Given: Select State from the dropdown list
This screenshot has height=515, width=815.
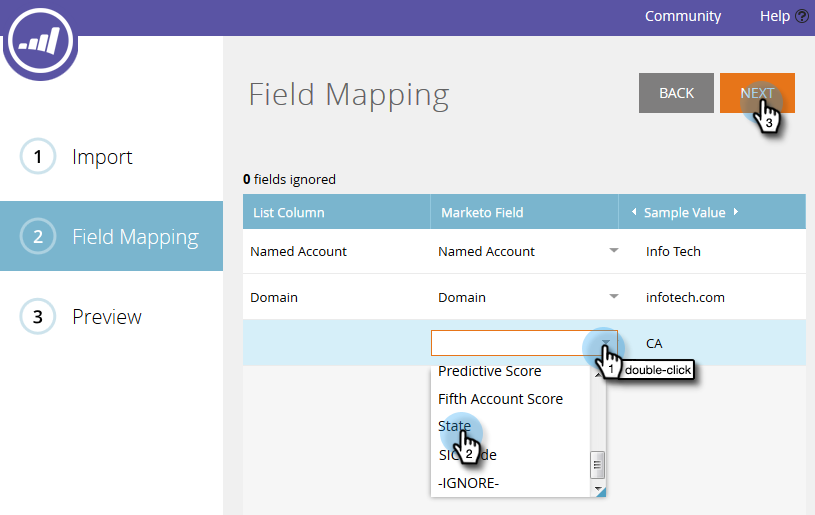Looking at the screenshot, I should 454,426.
